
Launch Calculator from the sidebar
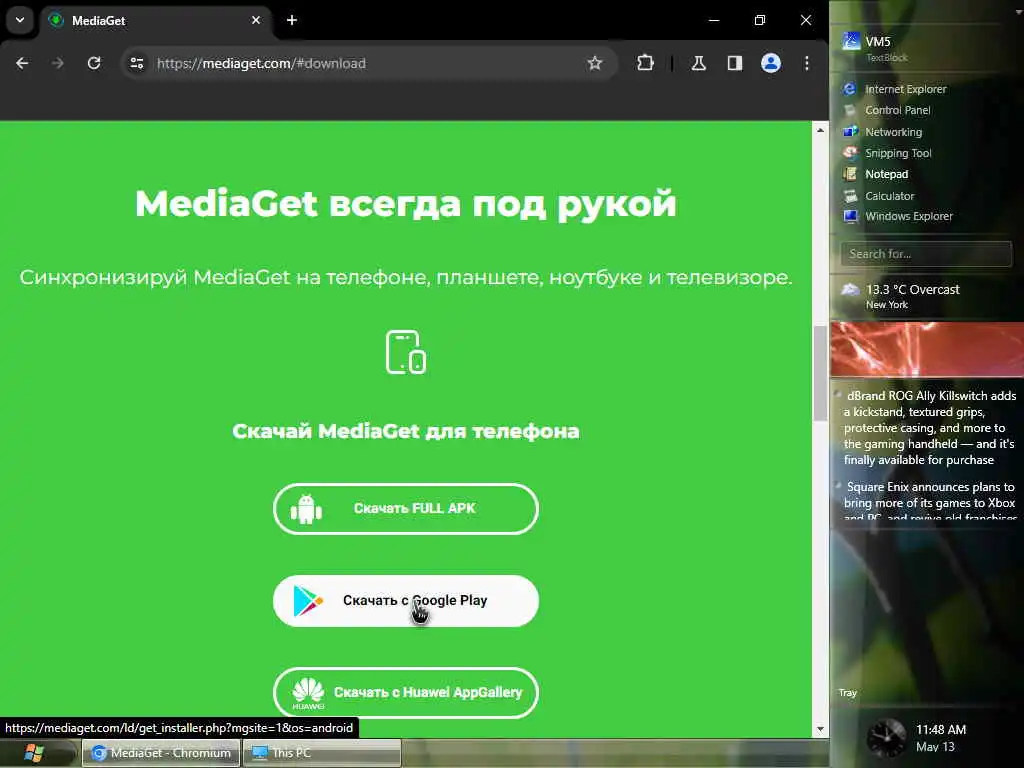click(889, 196)
